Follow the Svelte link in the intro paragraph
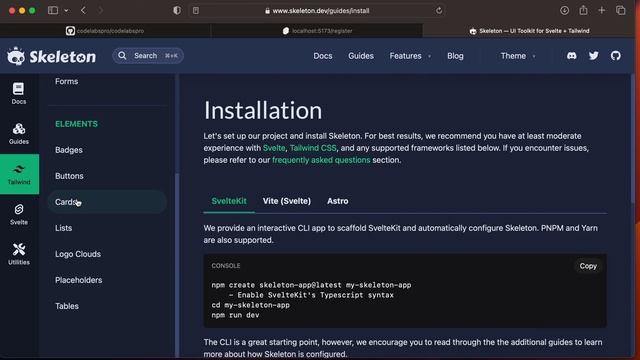Viewport: 640px width, 360px height. click(274, 148)
